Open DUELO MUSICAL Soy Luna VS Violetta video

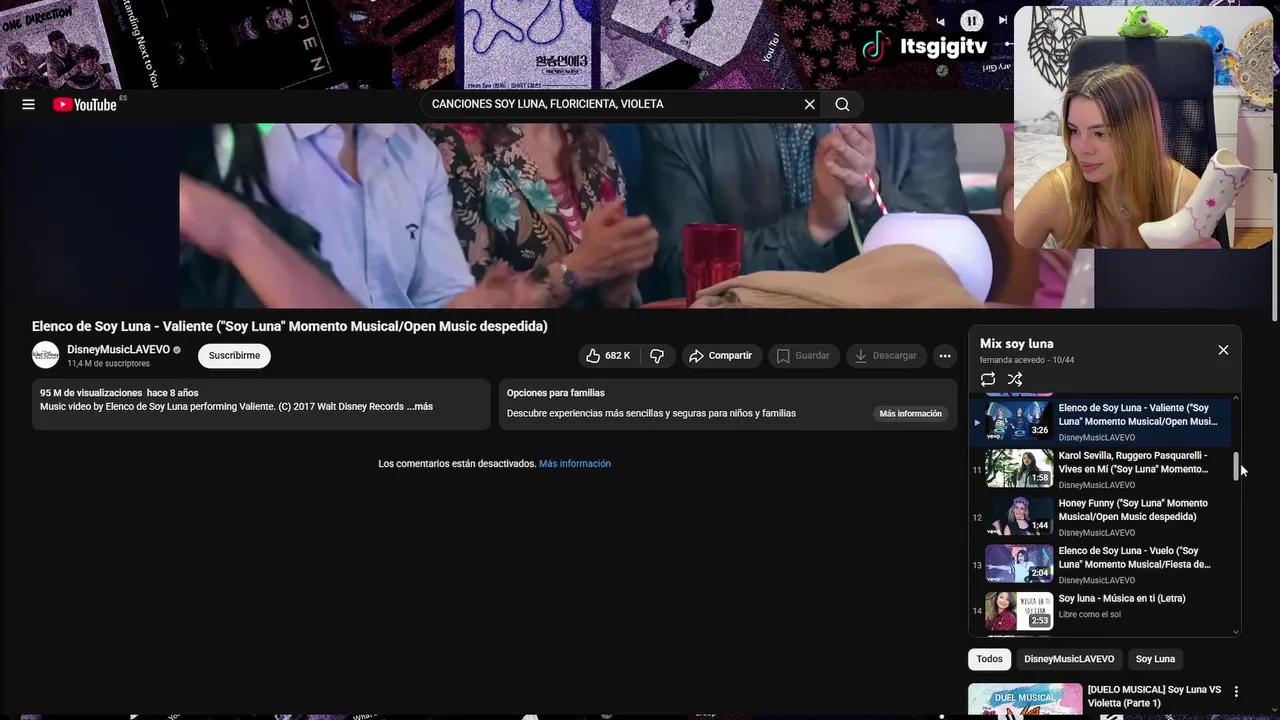(1154, 696)
